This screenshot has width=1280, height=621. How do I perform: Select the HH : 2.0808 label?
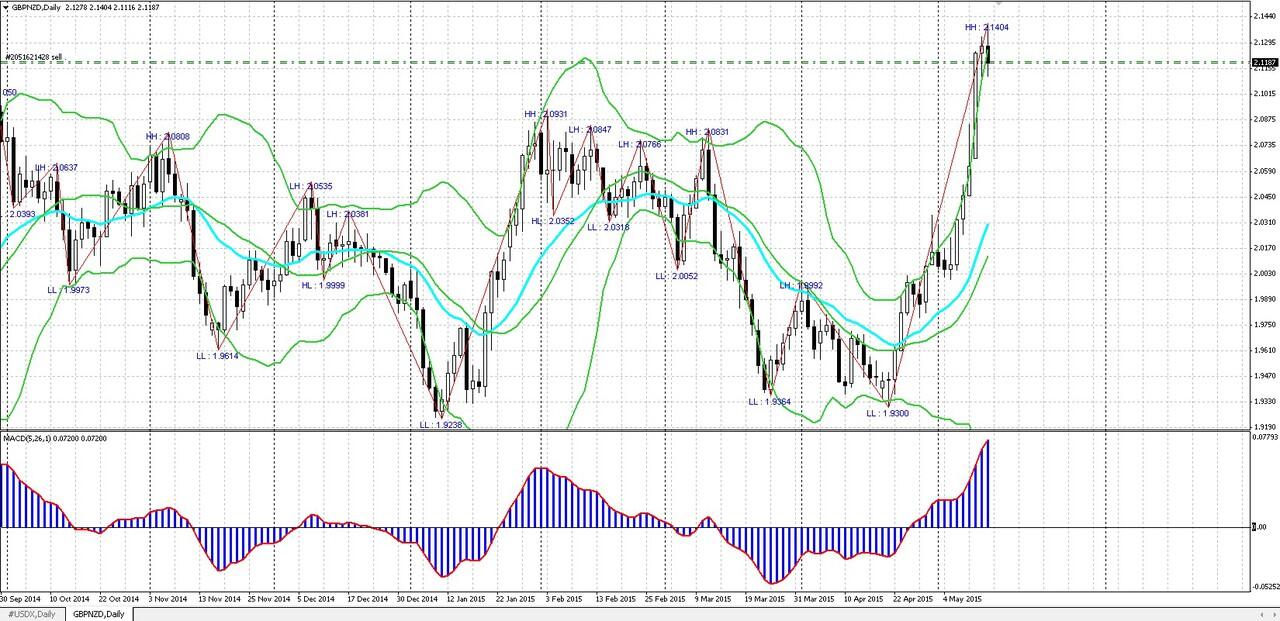point(167,136)
